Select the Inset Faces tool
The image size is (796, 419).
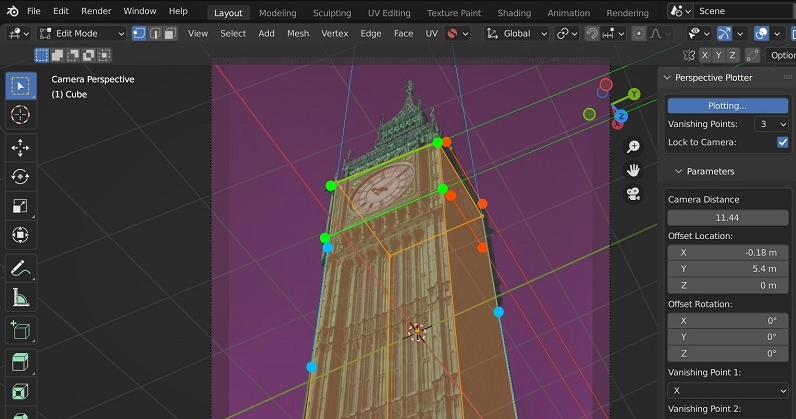[21, 392]
